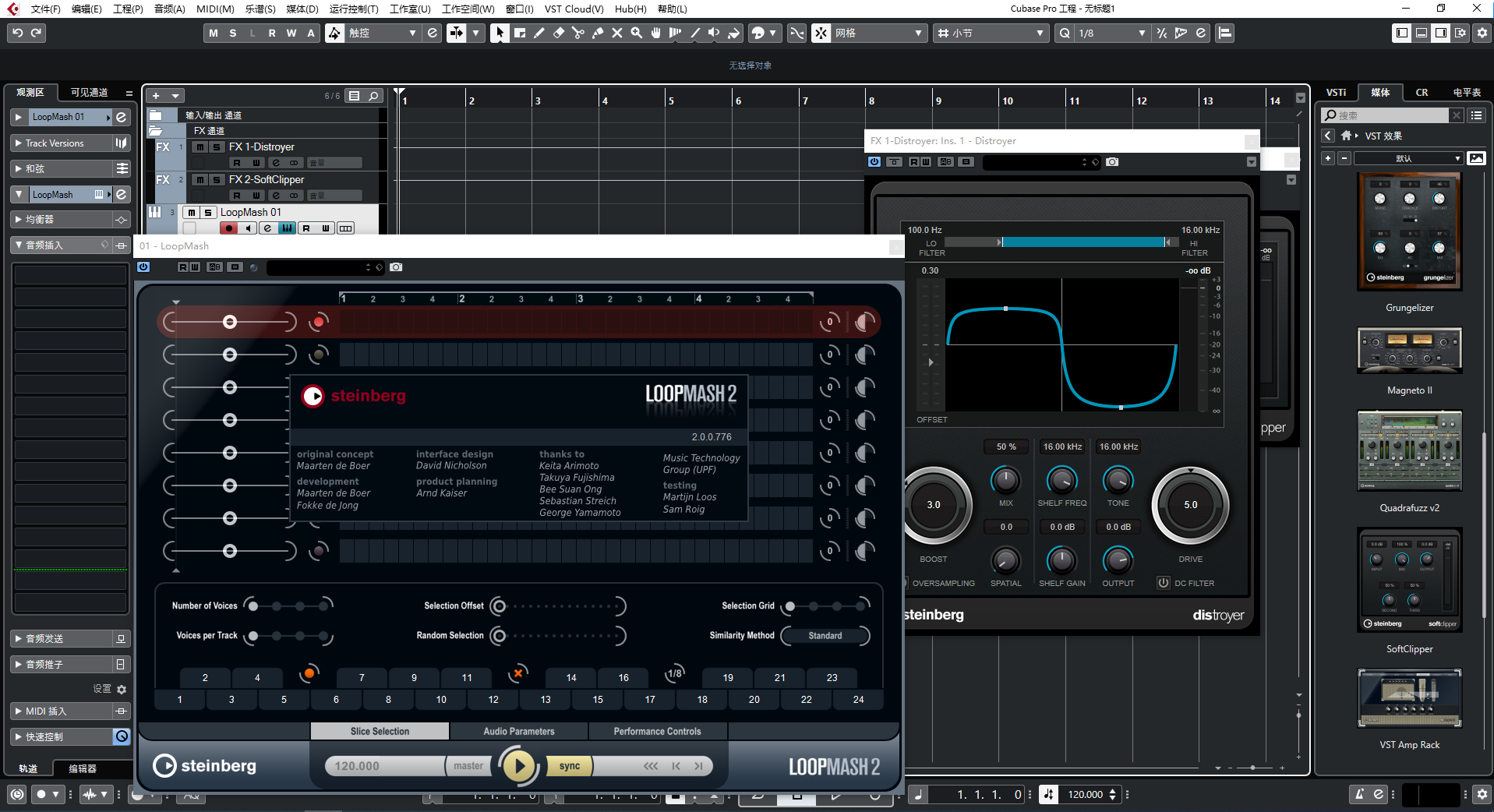
Task: Click the DRIVE knob in Distroyer
Action: pos(1191,505)
